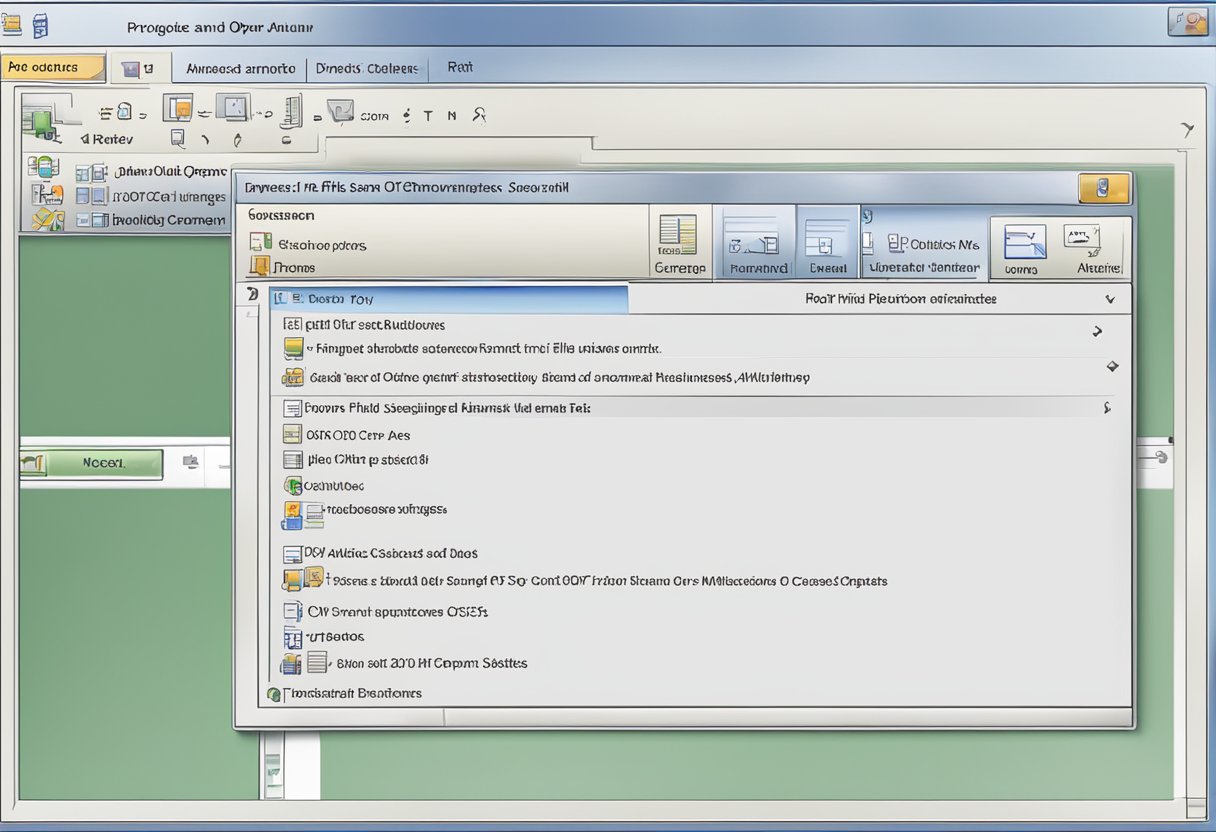Viewport: 1216px width, 832px height.
Task: Click the yellow 'Poe odenes' button
Action: (53, 67)
